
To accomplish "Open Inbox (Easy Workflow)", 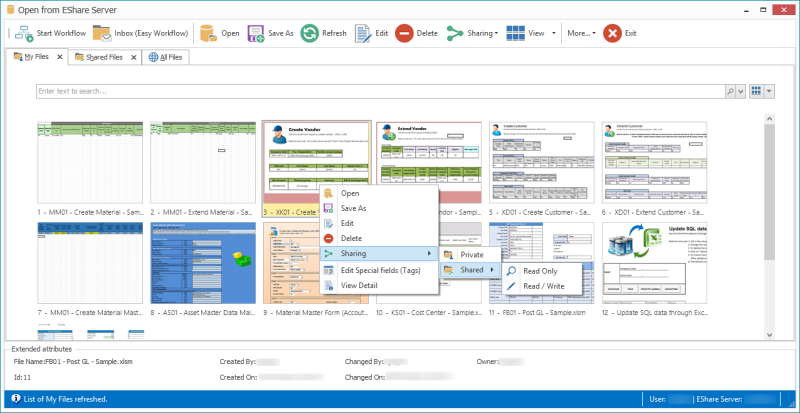I will (101, 33).
